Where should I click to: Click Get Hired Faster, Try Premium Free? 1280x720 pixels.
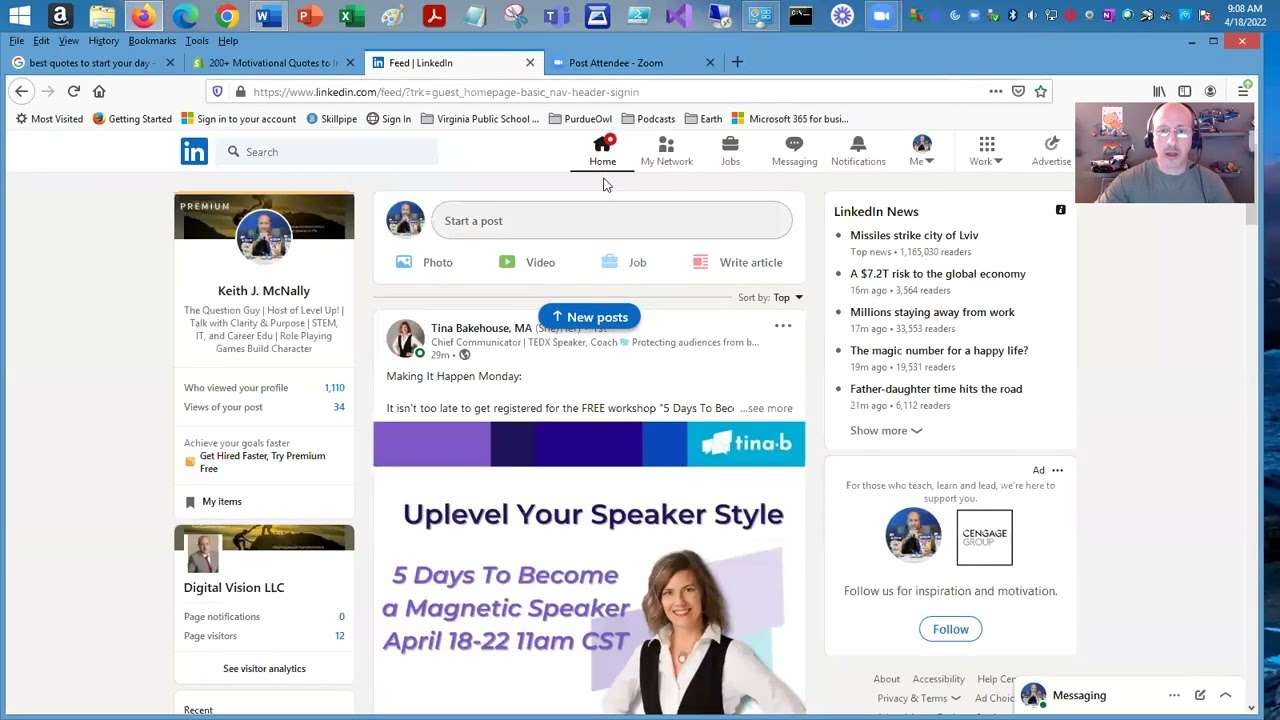[262, 462]
